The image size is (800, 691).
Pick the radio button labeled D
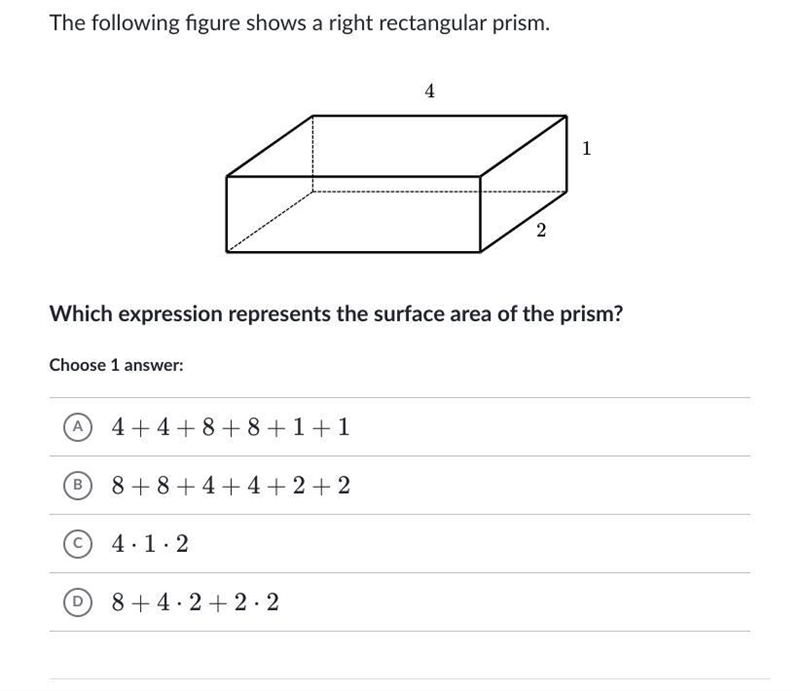(78, 602)
